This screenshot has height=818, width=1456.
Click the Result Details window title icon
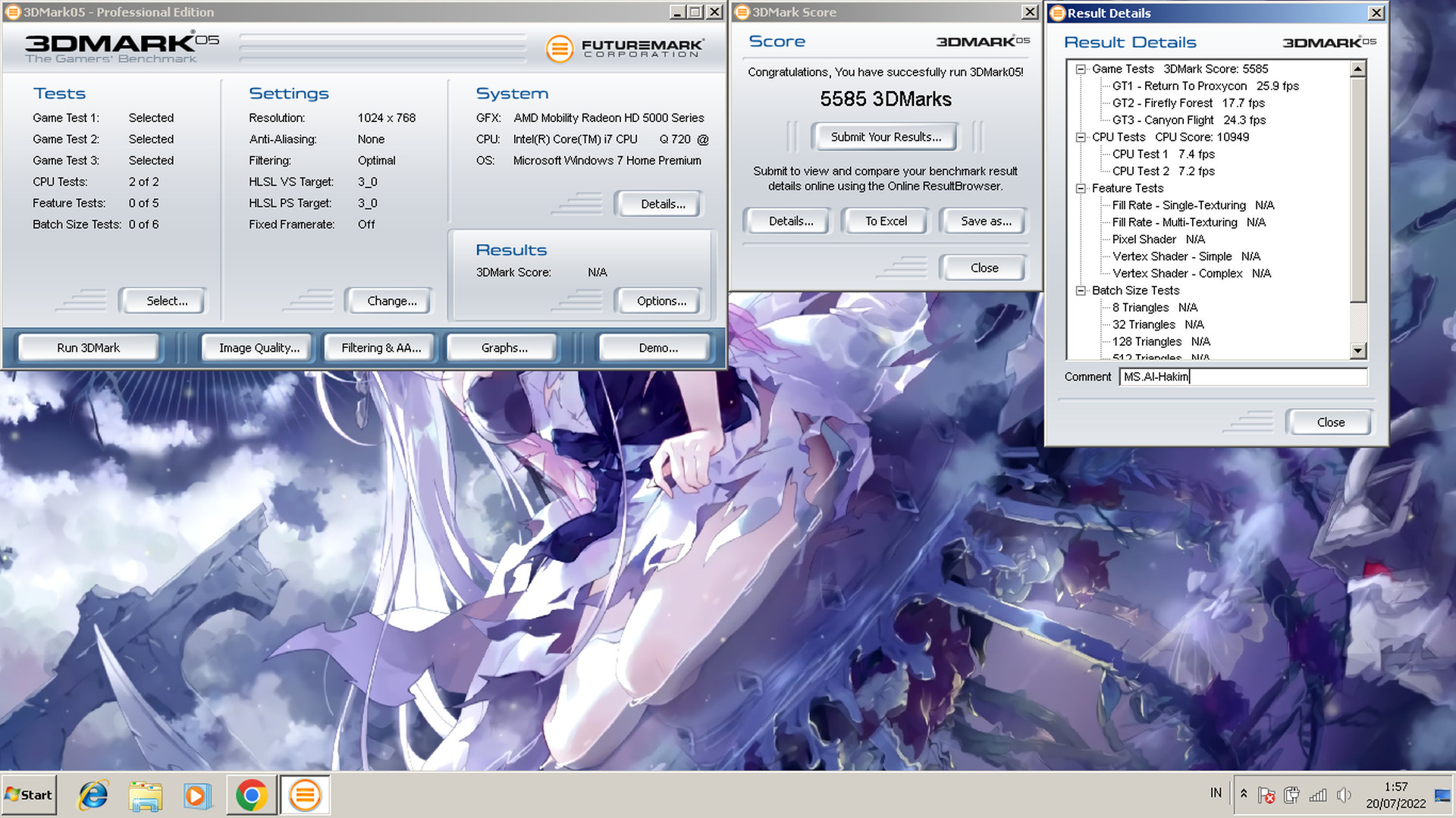pos(1057,13)
